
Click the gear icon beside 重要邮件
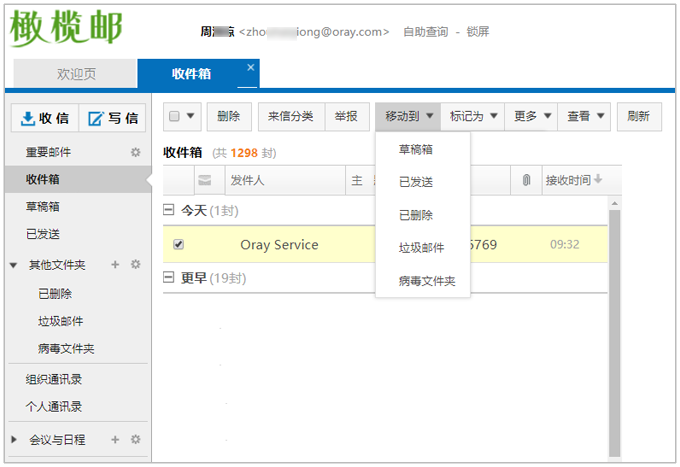click(136, 152)
